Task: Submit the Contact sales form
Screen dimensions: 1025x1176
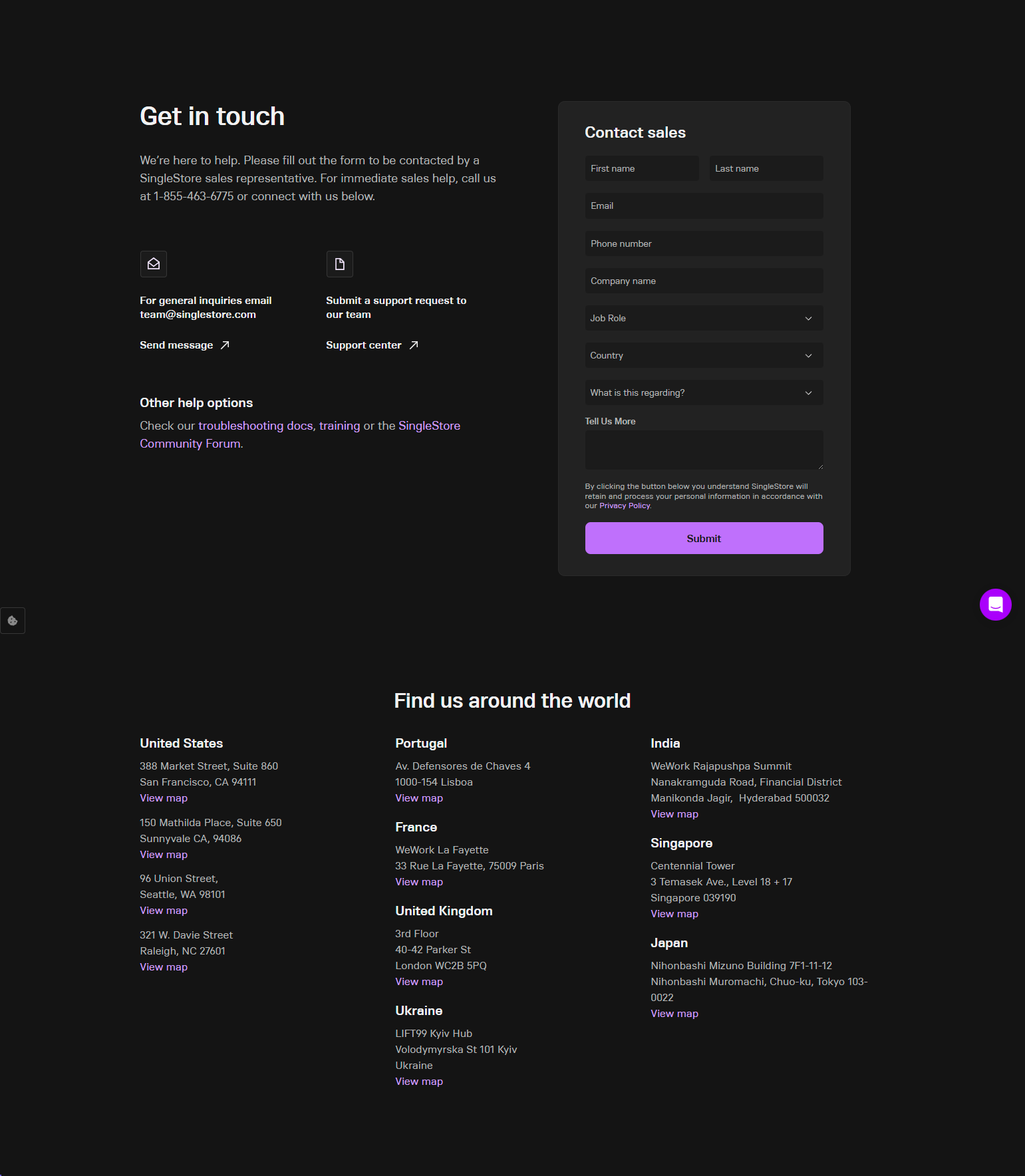Action: click(704, 538)
